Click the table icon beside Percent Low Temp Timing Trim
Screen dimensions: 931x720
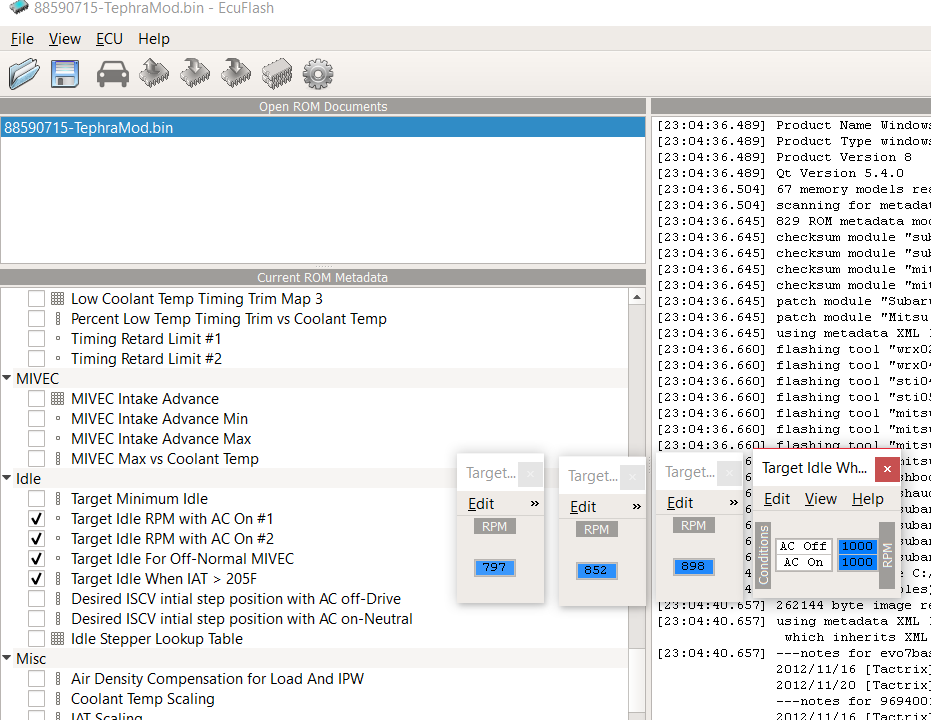tap(58, 319)
